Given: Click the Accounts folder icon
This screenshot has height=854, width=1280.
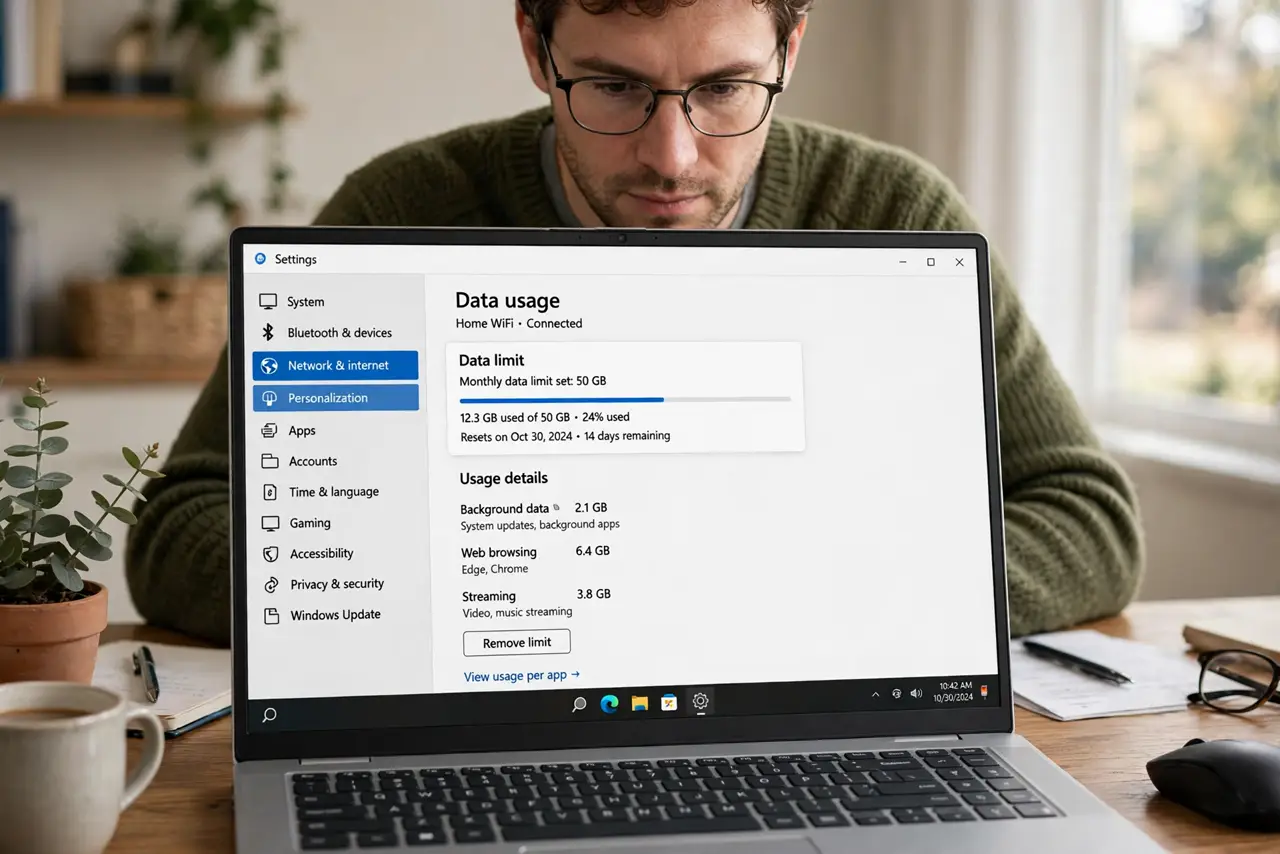Looking at the screenshot, I should click(x=269, y=461).
